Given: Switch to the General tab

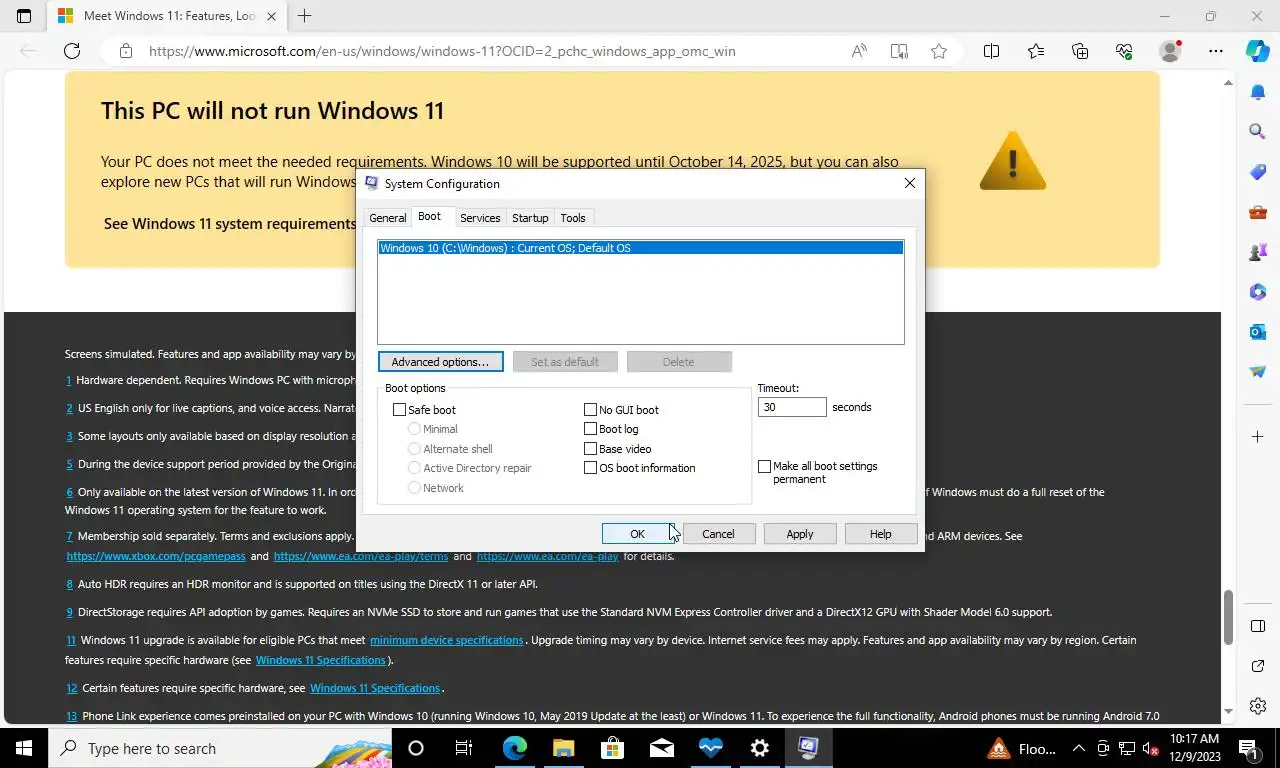Looking at the screenshot, I should [387, 218].
